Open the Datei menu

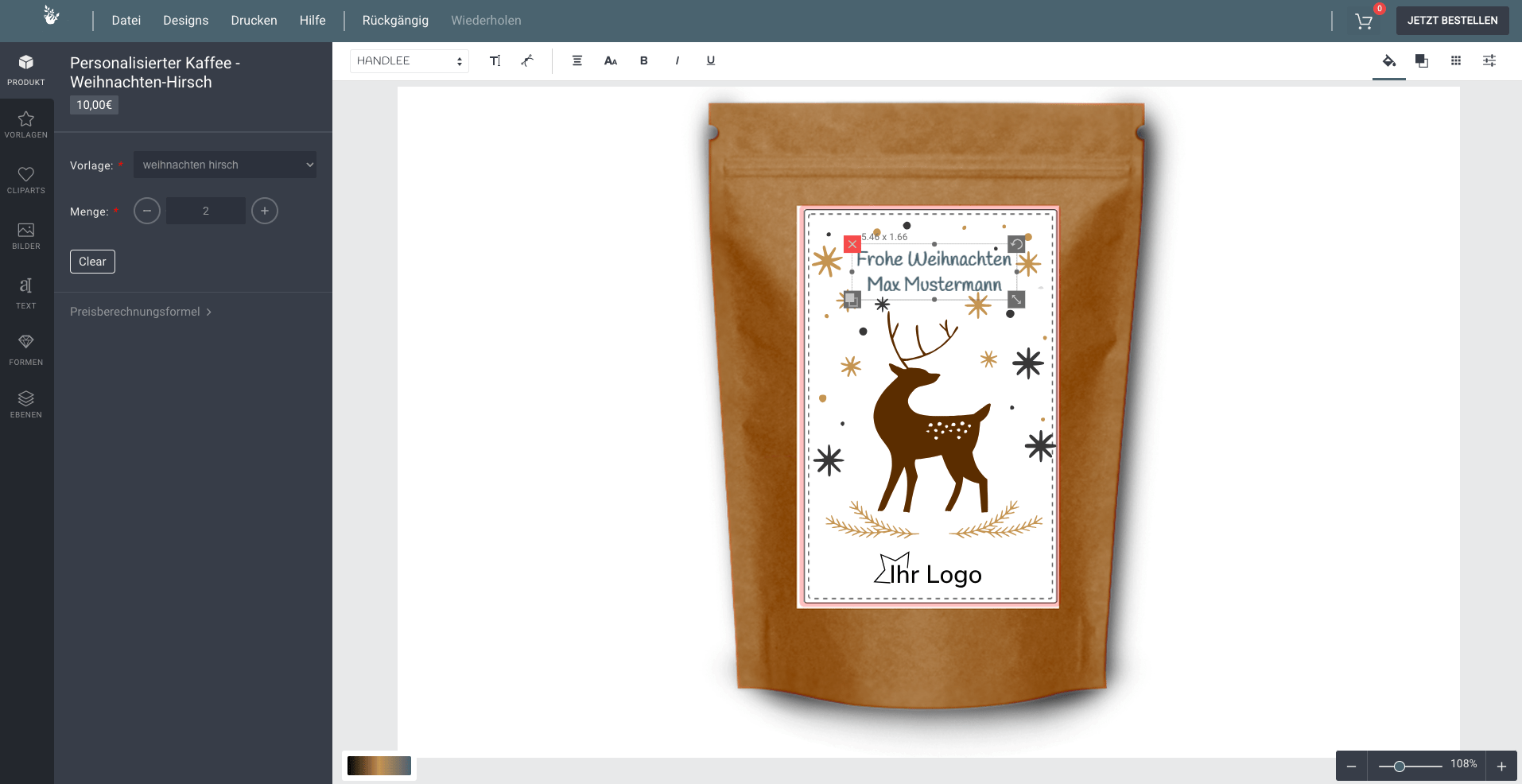pyautogui.click(x=126, y=21)
